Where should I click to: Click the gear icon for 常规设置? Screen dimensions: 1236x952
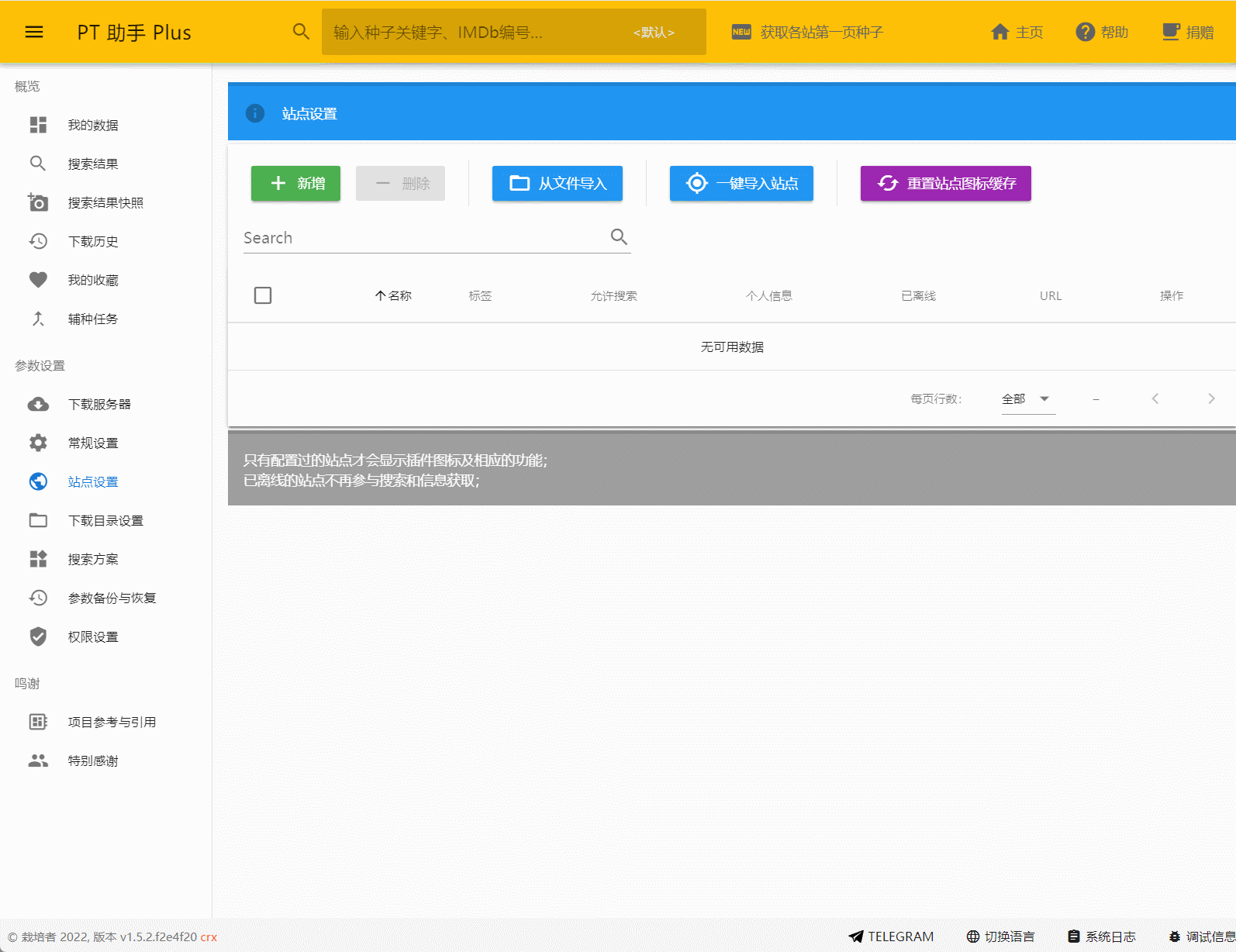coord(38,443)
